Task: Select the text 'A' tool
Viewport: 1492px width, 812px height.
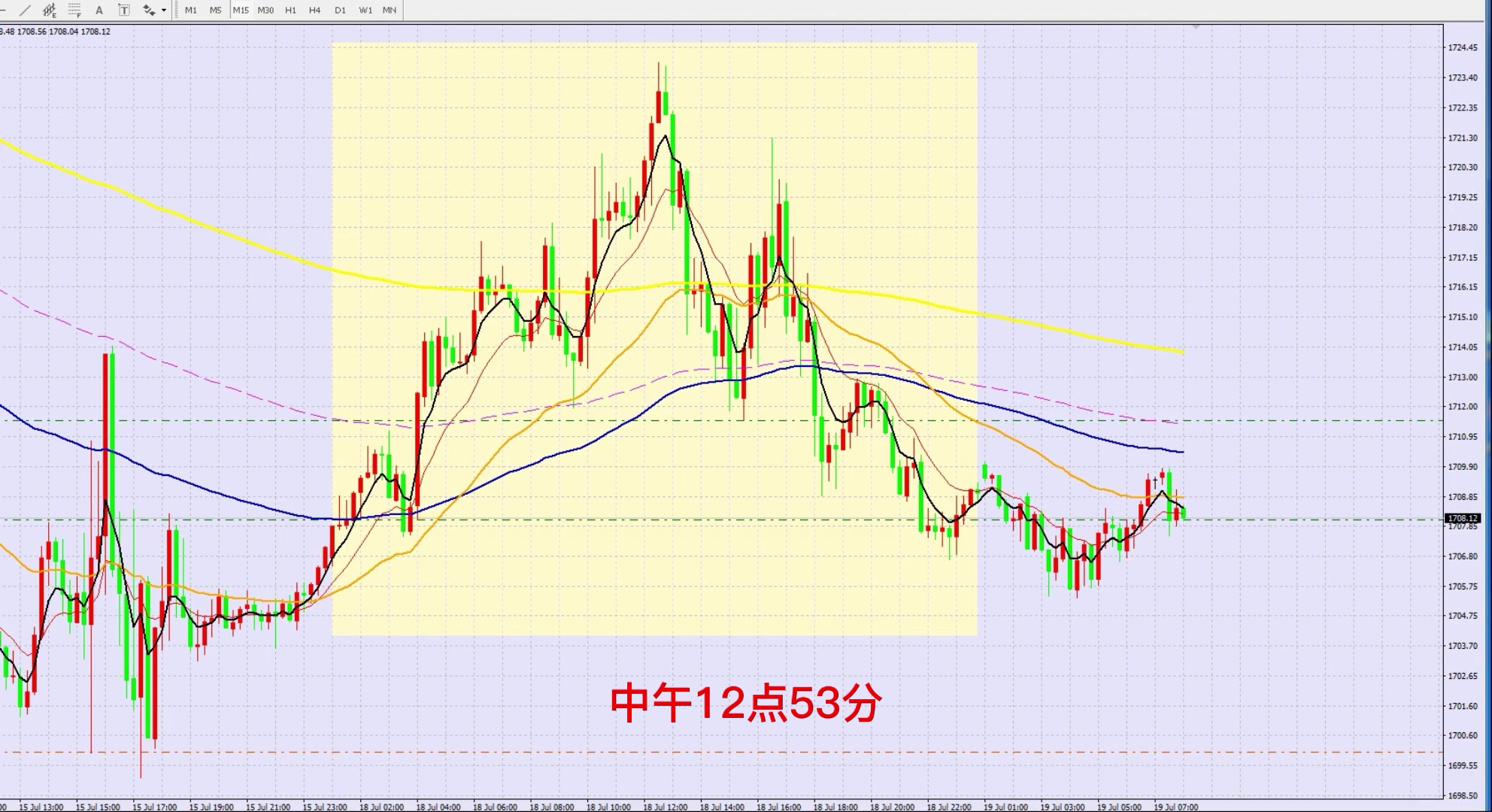Action: click(x=99, y=11)
